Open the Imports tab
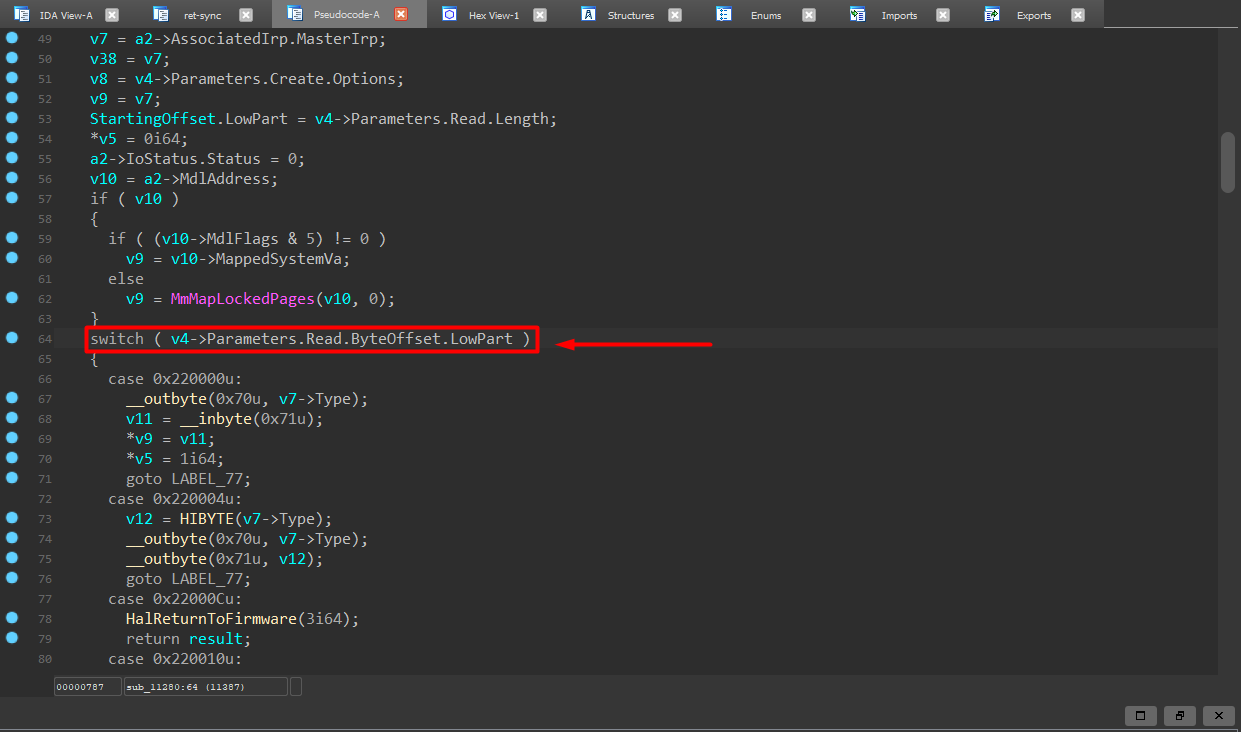Viewport: 1241px width, 732px height. pyautogui.click(x=898, y=15)
